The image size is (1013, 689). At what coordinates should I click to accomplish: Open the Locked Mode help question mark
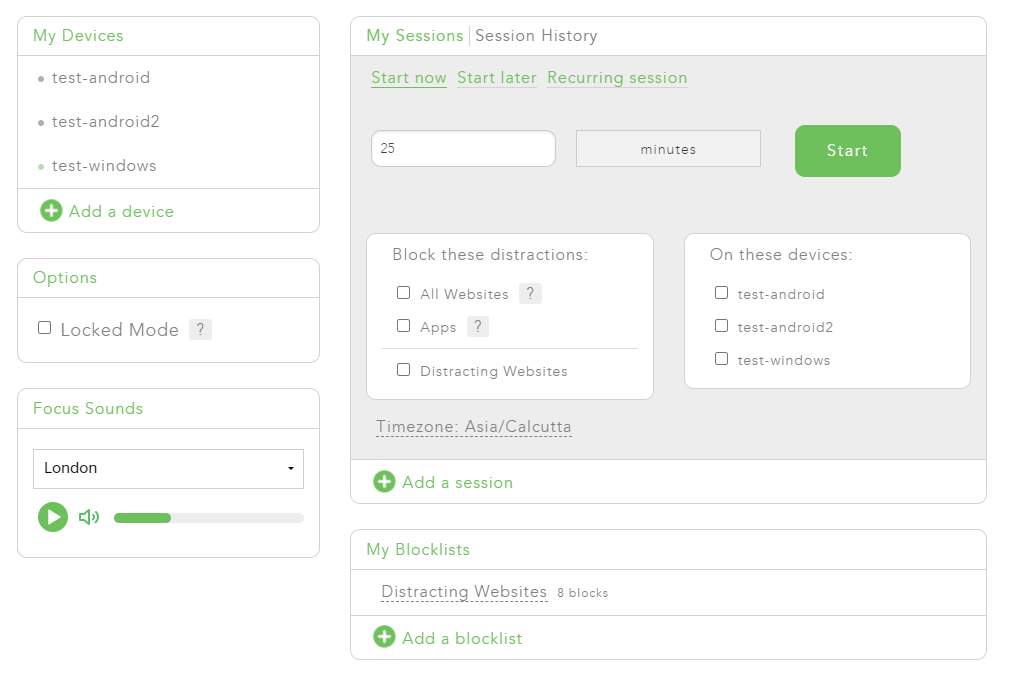coord(200,330)
